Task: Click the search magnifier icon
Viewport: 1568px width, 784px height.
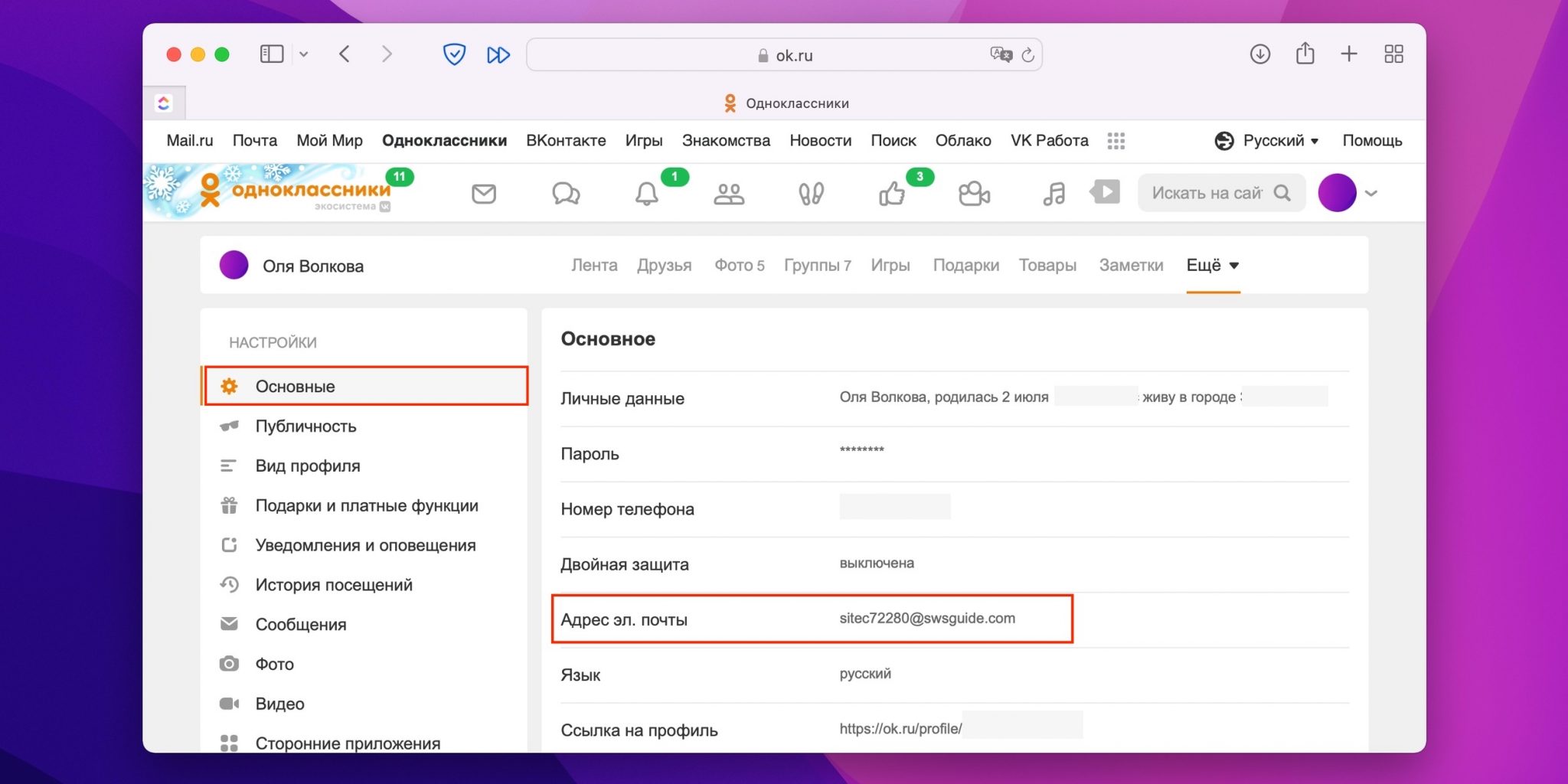Action: (1282, 193)
